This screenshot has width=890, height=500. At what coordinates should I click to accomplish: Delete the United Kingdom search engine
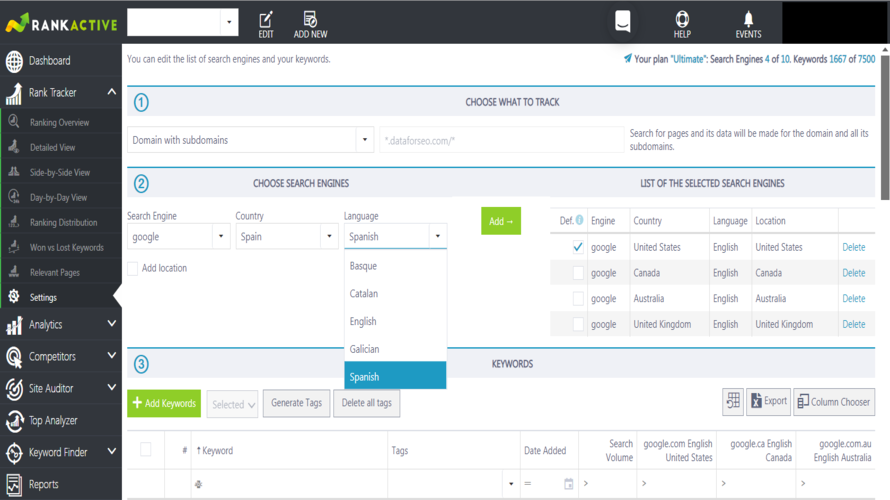(853, 324)
